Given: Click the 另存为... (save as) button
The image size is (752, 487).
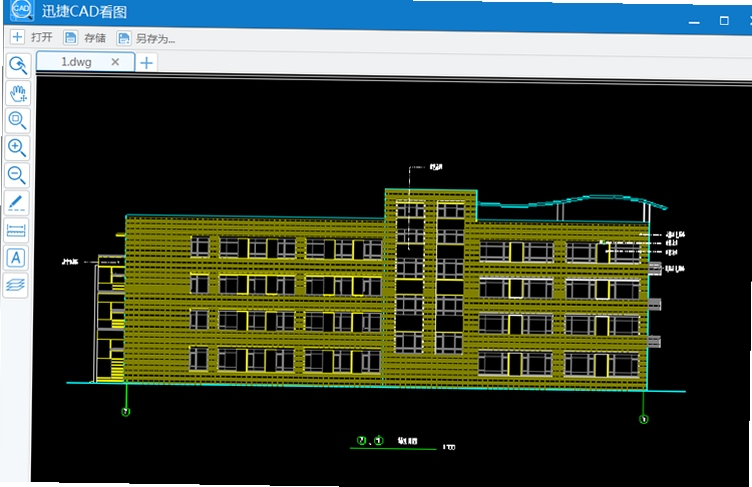Looking at the screenshot, I should [x=146, y=38].
